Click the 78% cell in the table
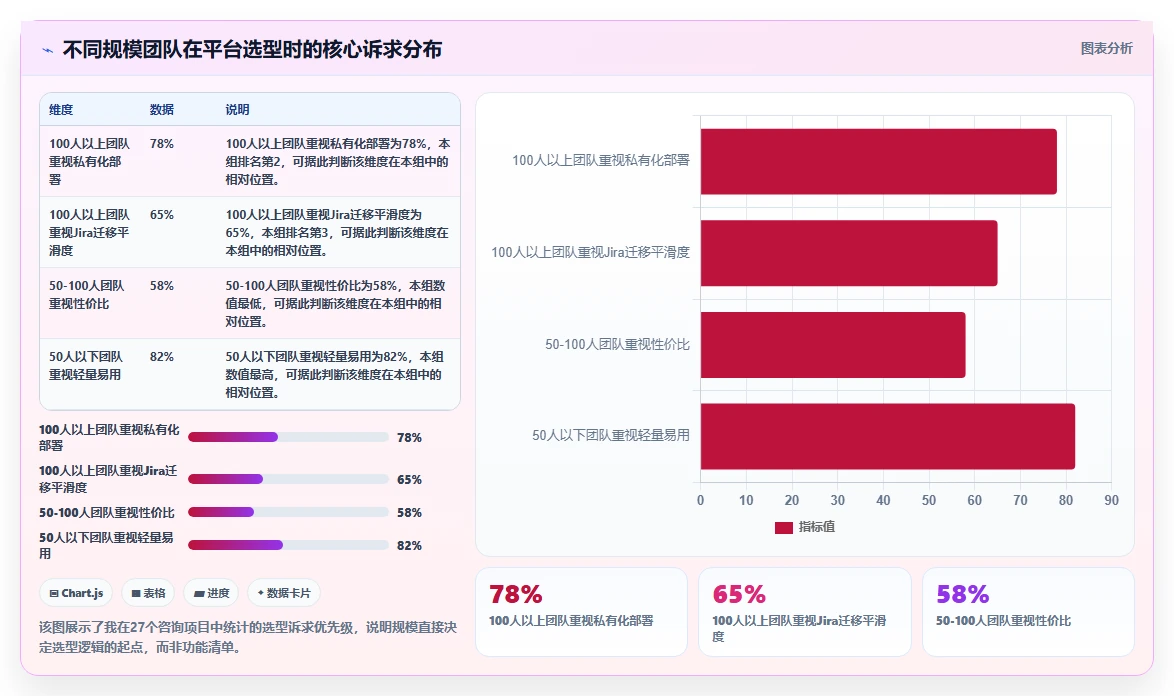The image size is (1174, 696). tap(162, 144)
